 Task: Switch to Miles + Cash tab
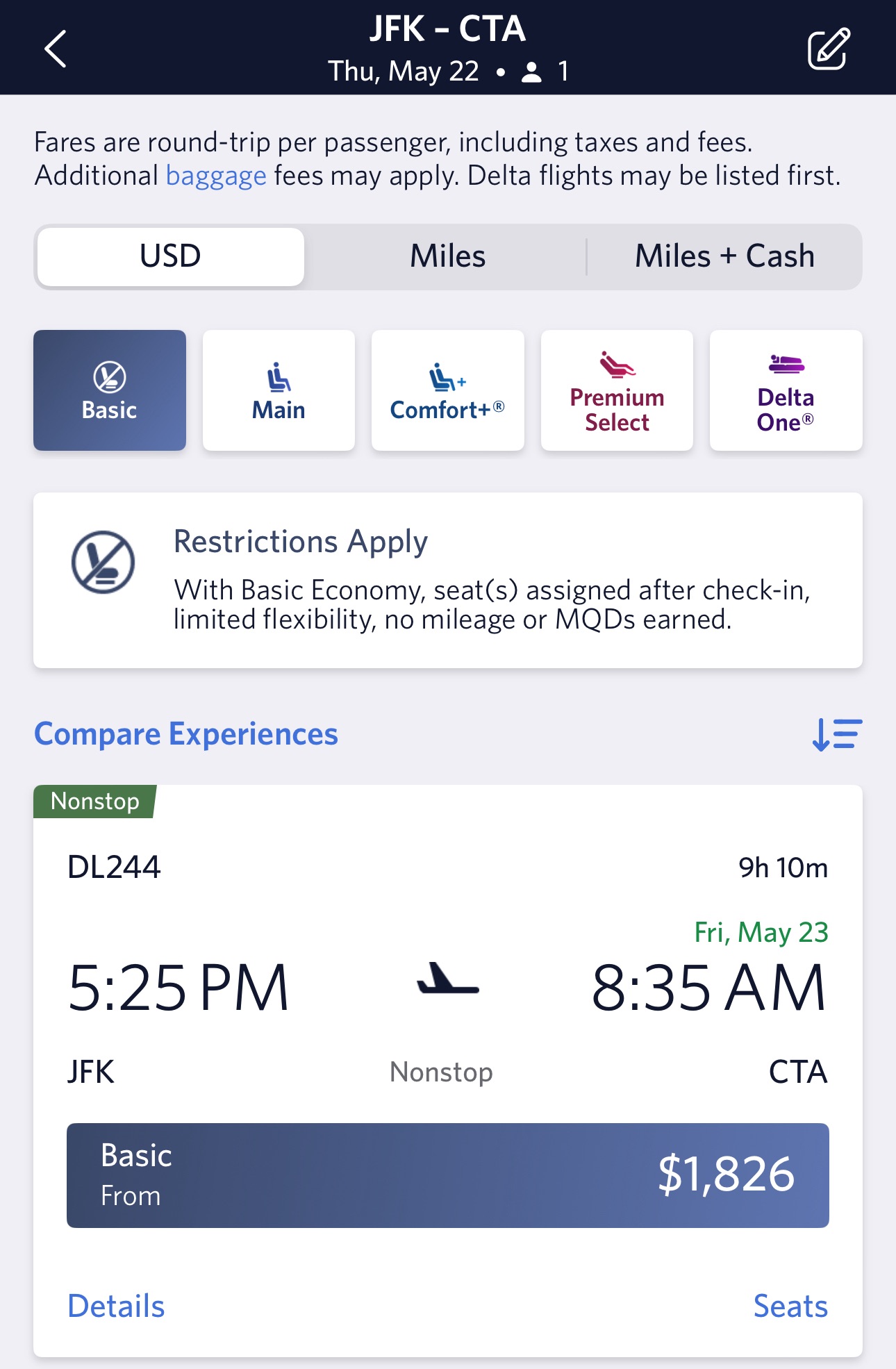(x=724, y=256)
